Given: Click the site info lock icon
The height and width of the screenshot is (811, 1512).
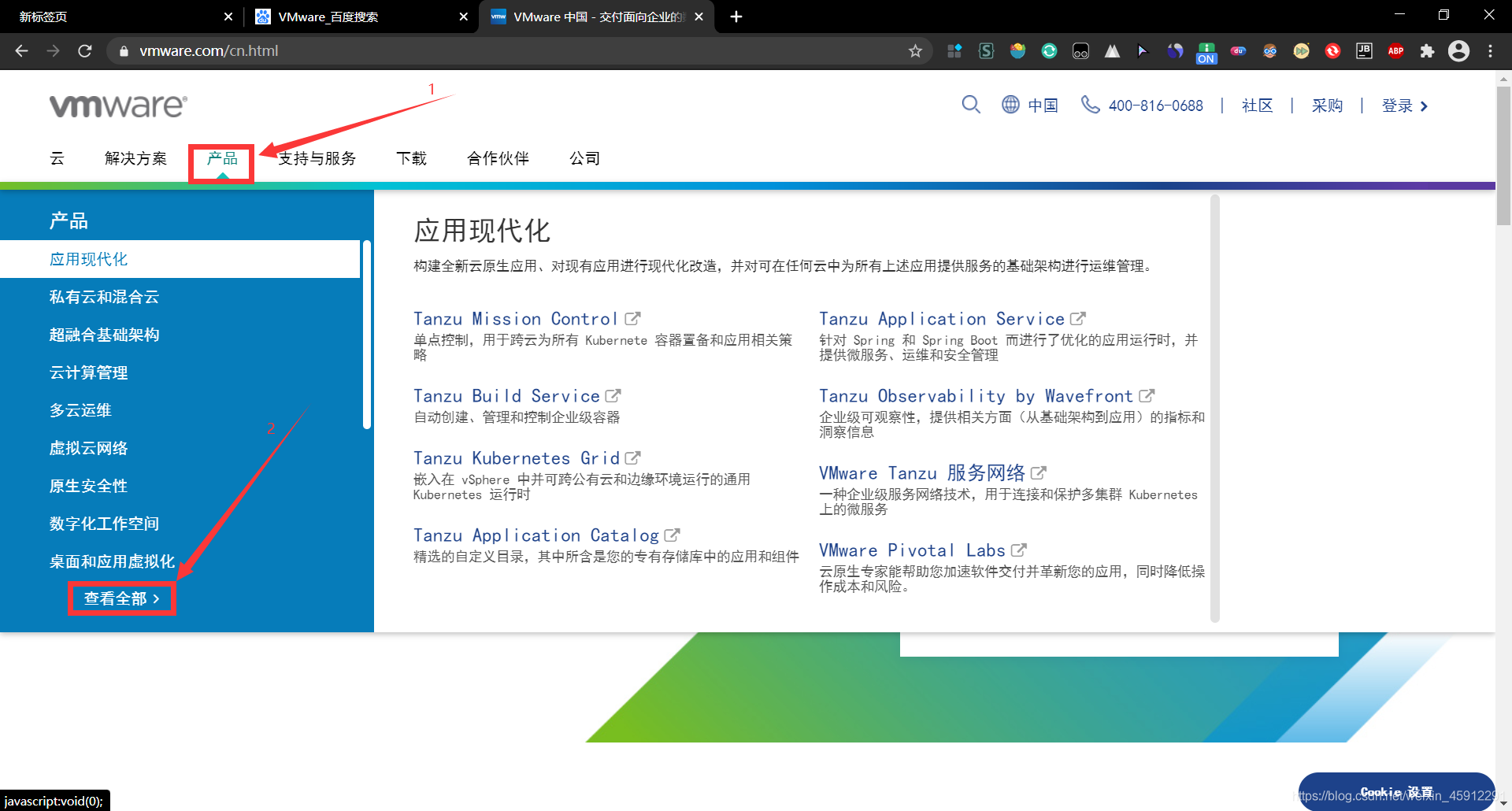Looking at the screenshot, I should point(124,51).
